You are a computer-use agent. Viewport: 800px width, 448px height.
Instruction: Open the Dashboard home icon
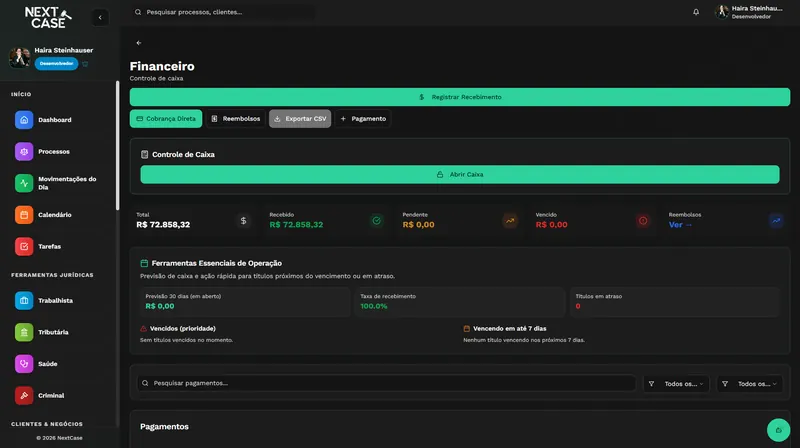(24, 120)
